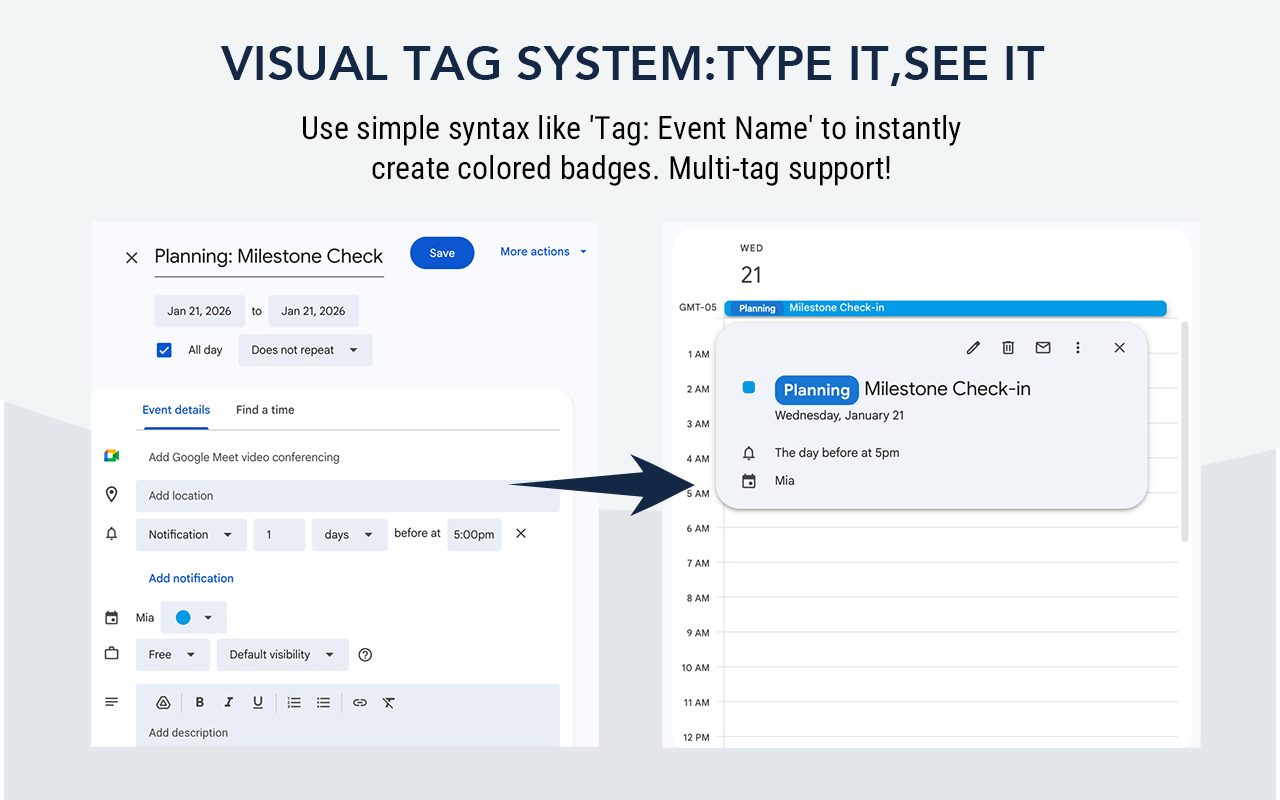The image size is (1280, 800).
Task: Delete the event using the trash icon
Action: click(1008, 347)
